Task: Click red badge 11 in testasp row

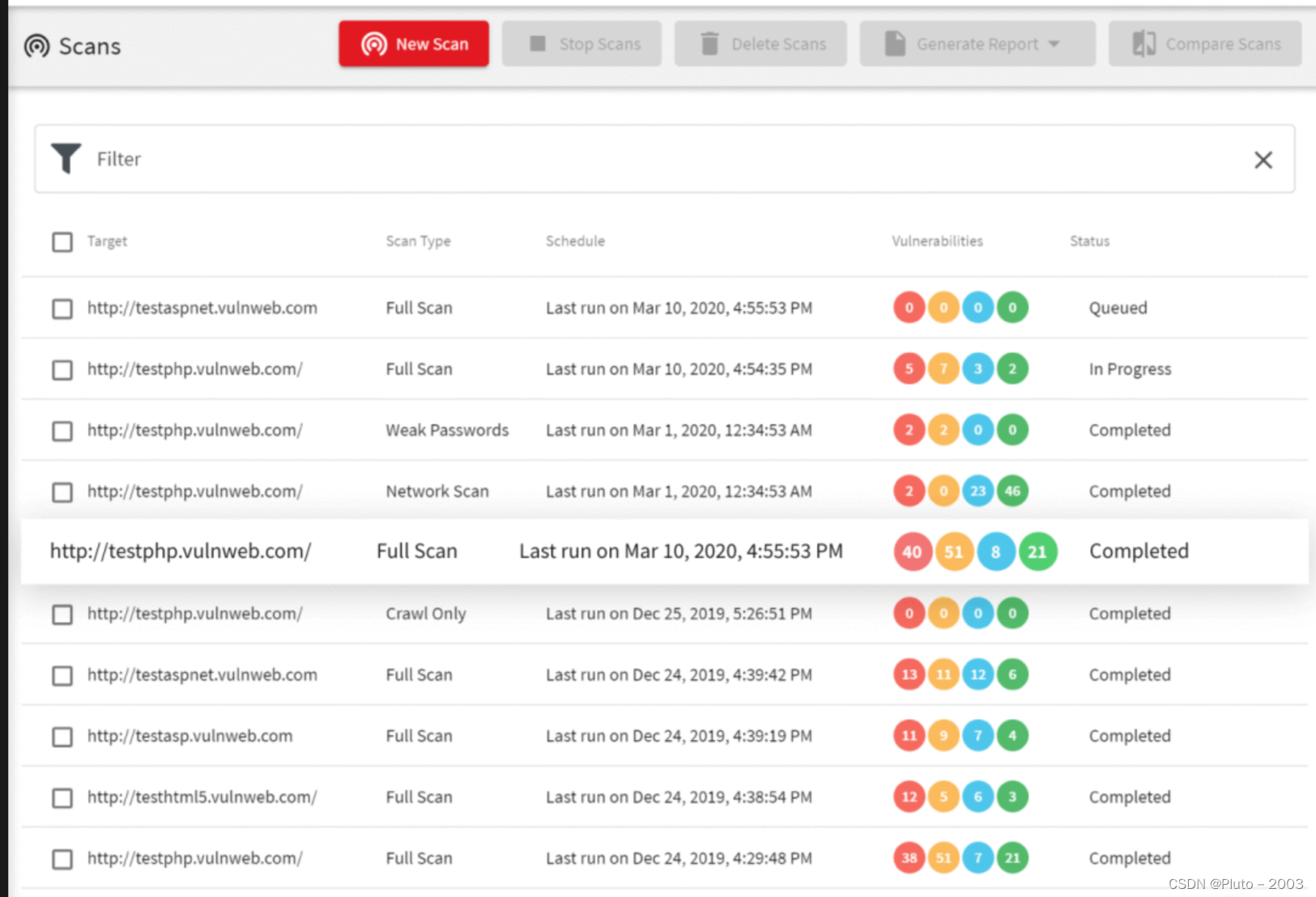Action: pyautogui.click(x=909, y=736)
